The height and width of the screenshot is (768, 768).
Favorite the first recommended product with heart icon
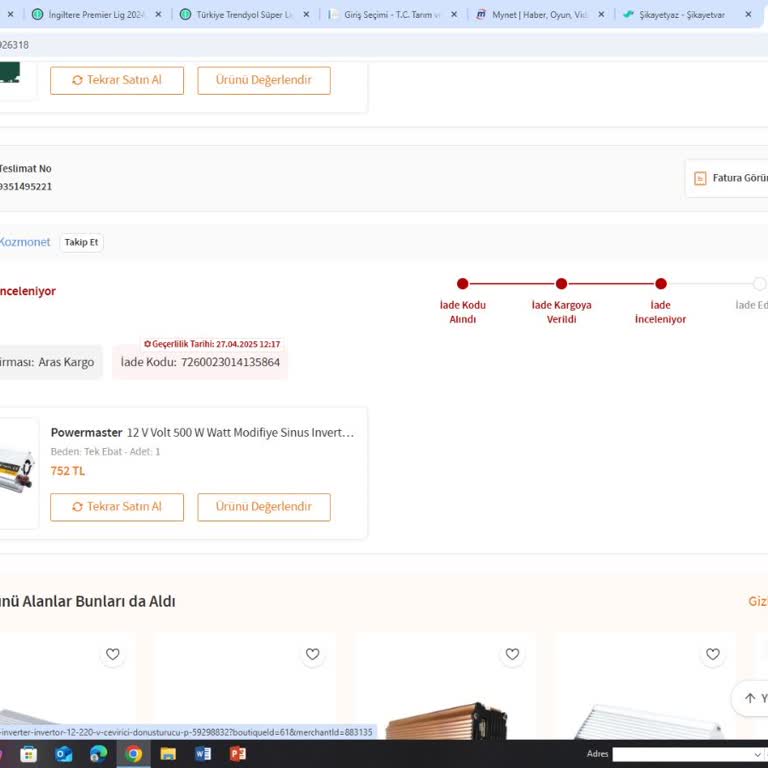(113, 654)
